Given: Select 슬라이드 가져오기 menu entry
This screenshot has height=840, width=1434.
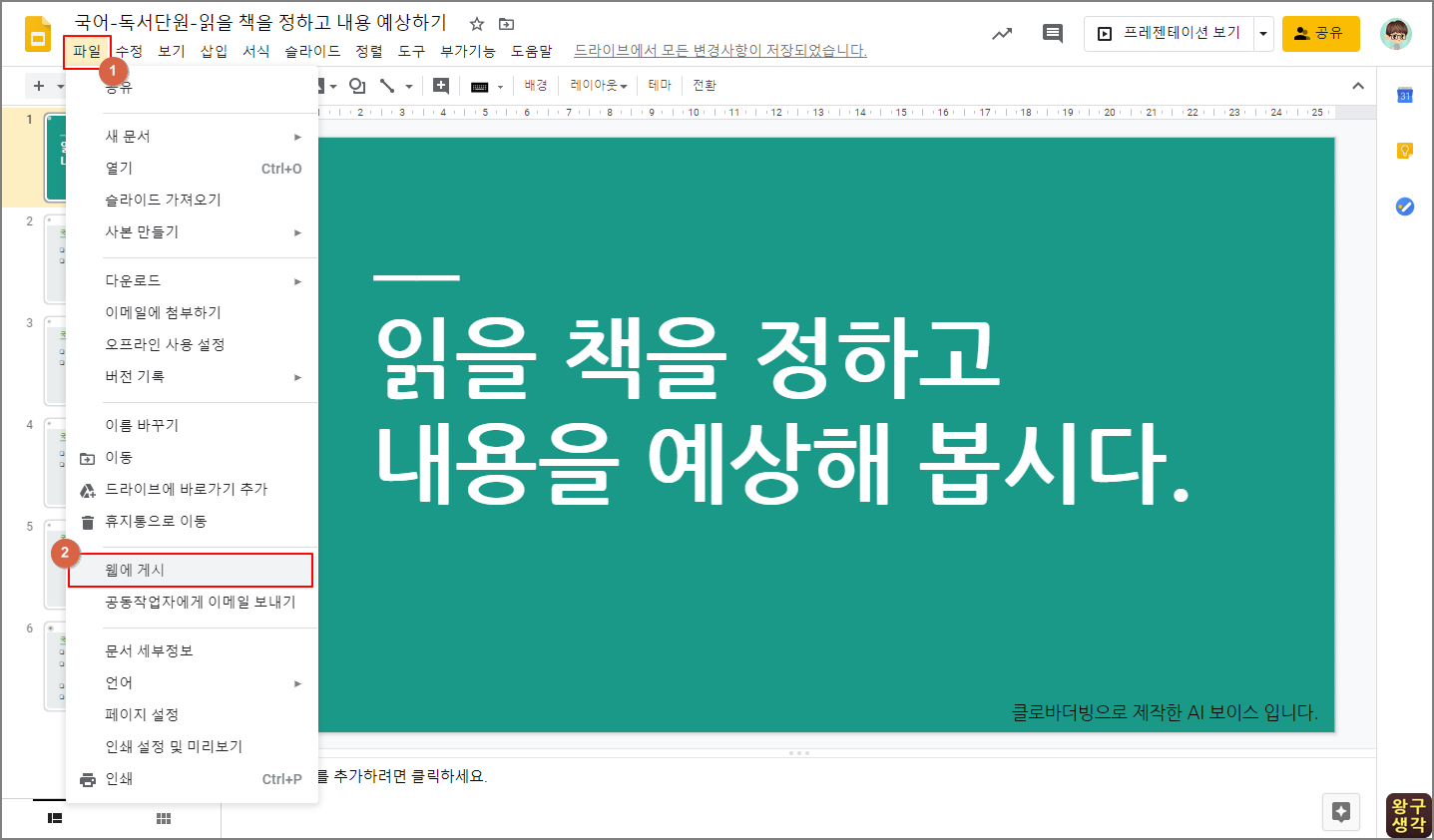Looking at the screenshot, I should [192, 201].
